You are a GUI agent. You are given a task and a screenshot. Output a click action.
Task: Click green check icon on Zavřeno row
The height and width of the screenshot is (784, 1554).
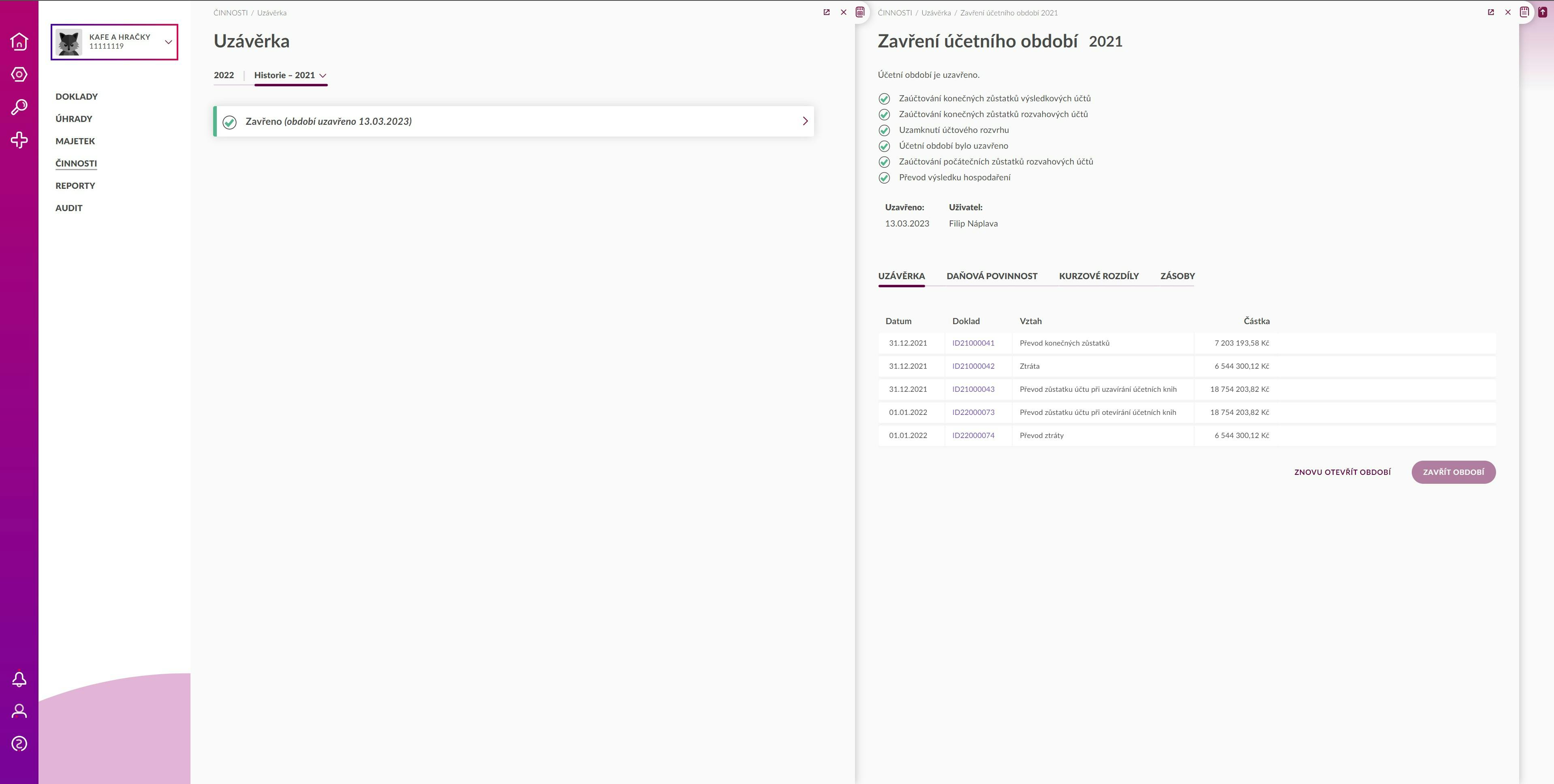coord(229,122)
